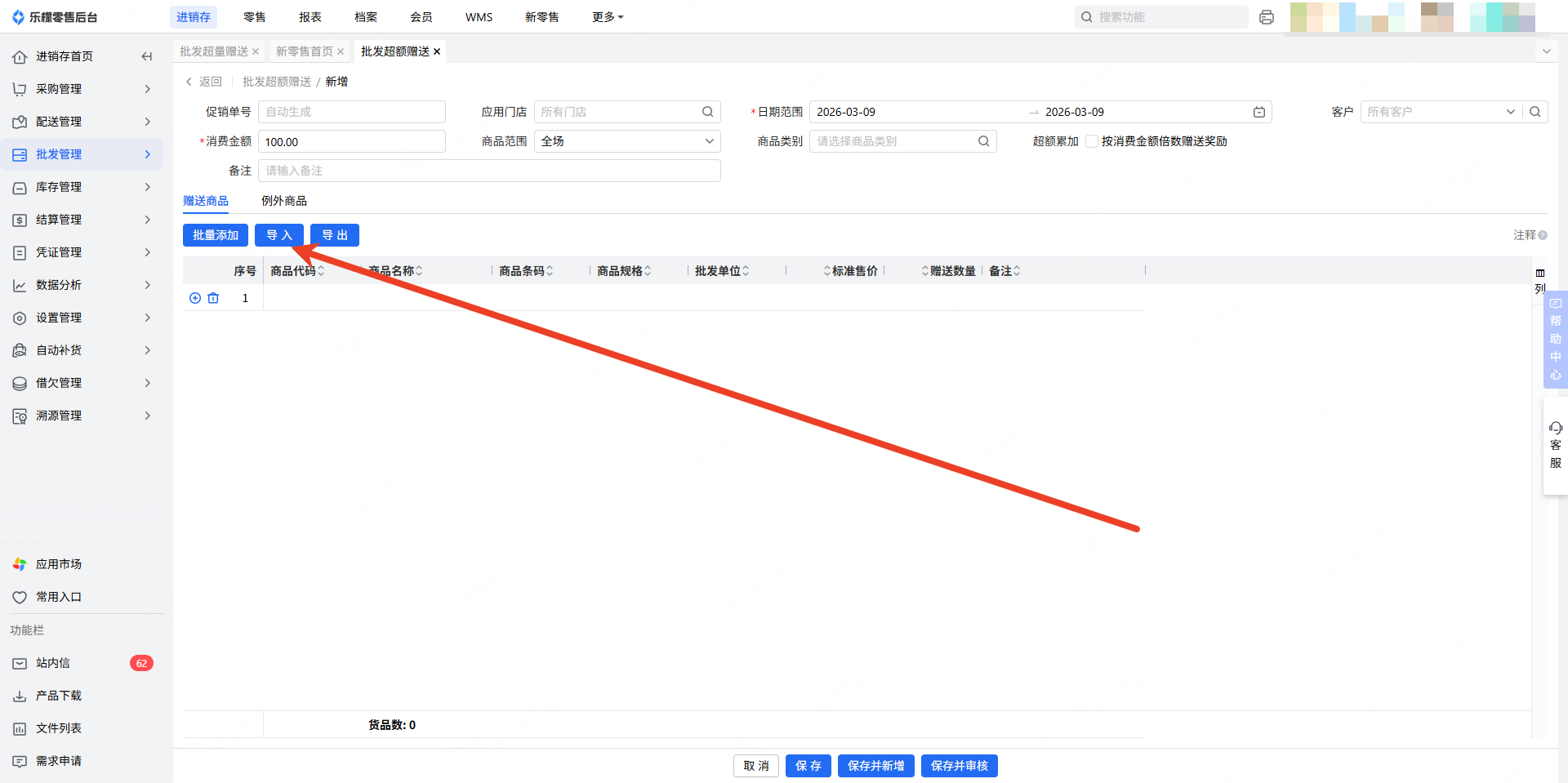The width and height of the screenshot is (1568, 783).
Task: Click the delete trash icon in row 1
Action: [213, 298]
